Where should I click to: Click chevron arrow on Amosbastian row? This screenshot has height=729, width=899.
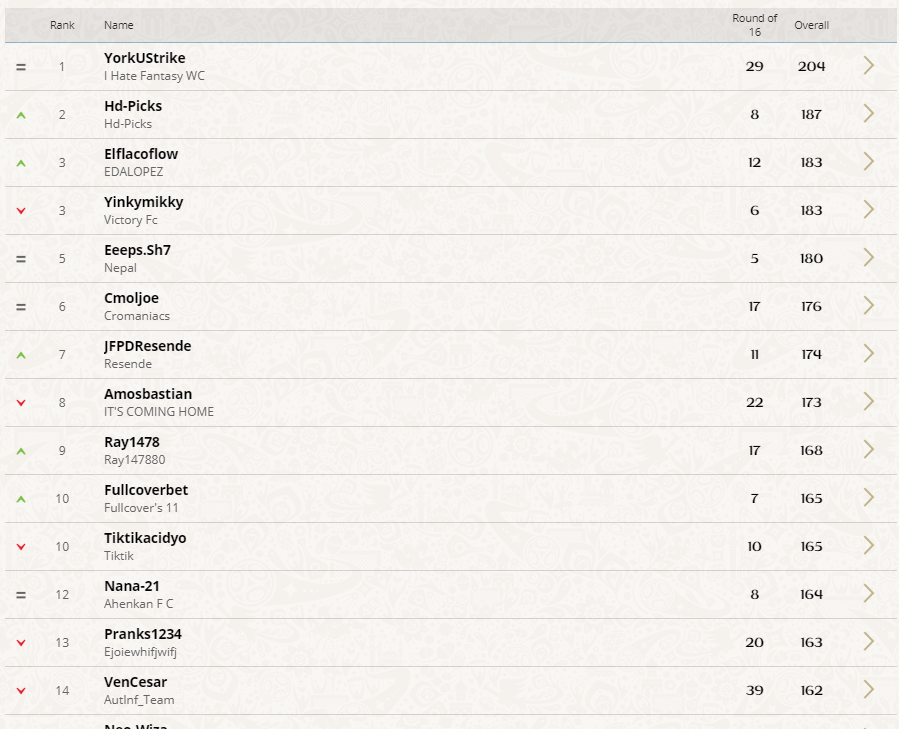(869, 402)
